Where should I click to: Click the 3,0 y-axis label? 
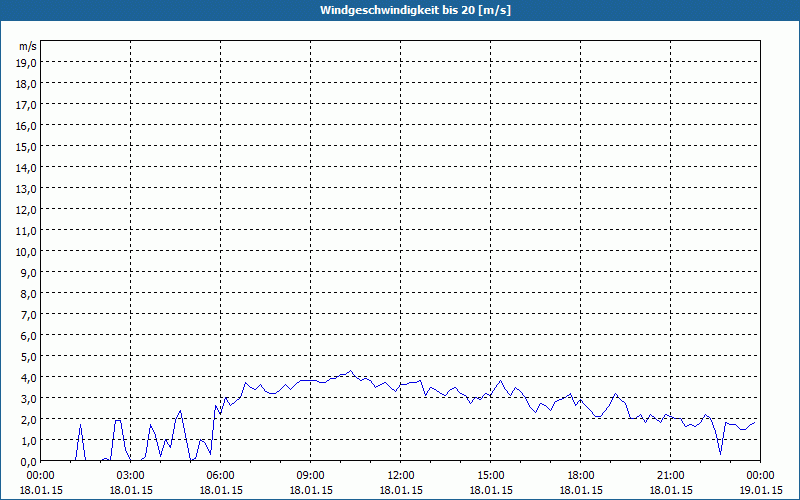(29, 398)
